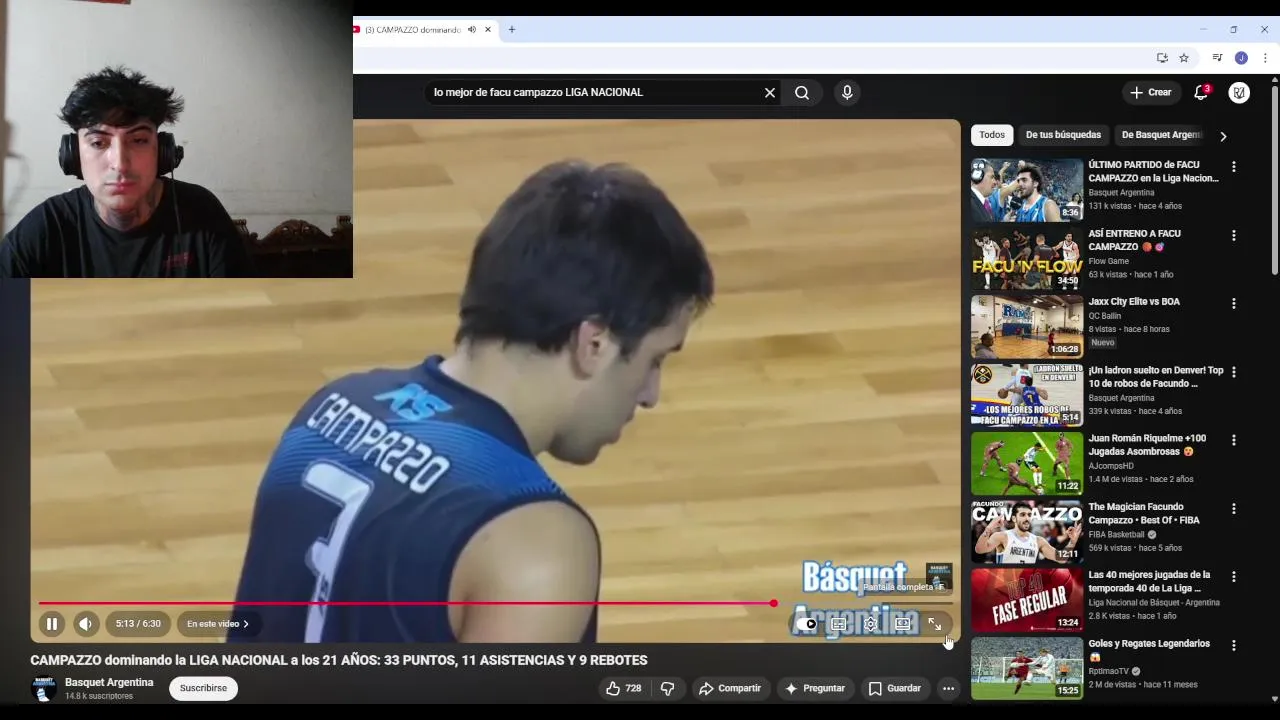The image size is (1280, 720).
Task: Open options for 'The Magician Facundo Campazzo'
Action: pos(1233,508)
